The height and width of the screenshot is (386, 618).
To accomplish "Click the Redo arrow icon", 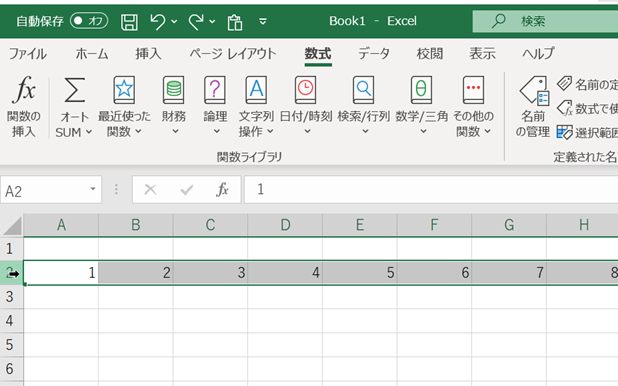I will tap(196, 21).
